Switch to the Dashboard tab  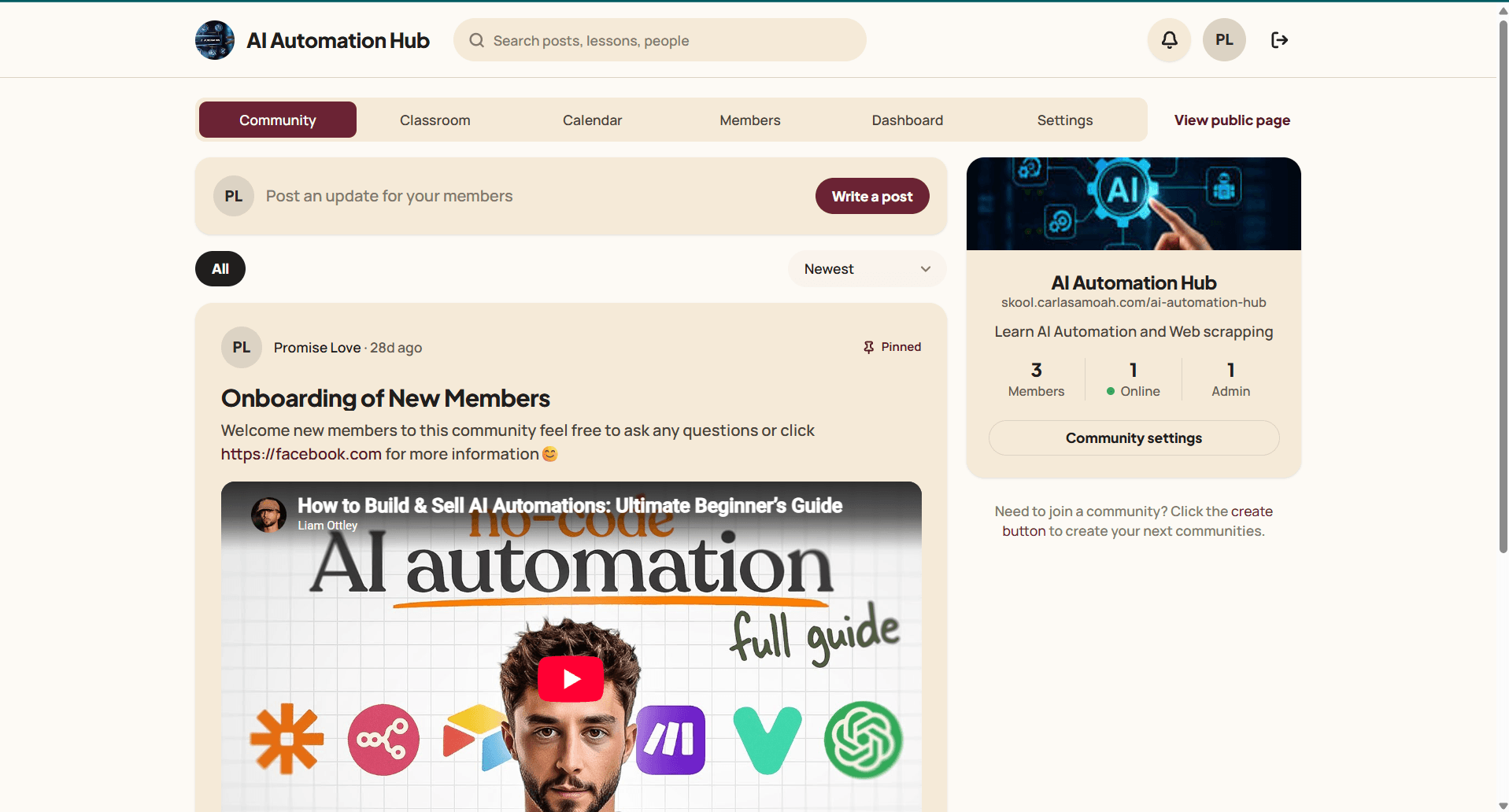tap(908, 120)
